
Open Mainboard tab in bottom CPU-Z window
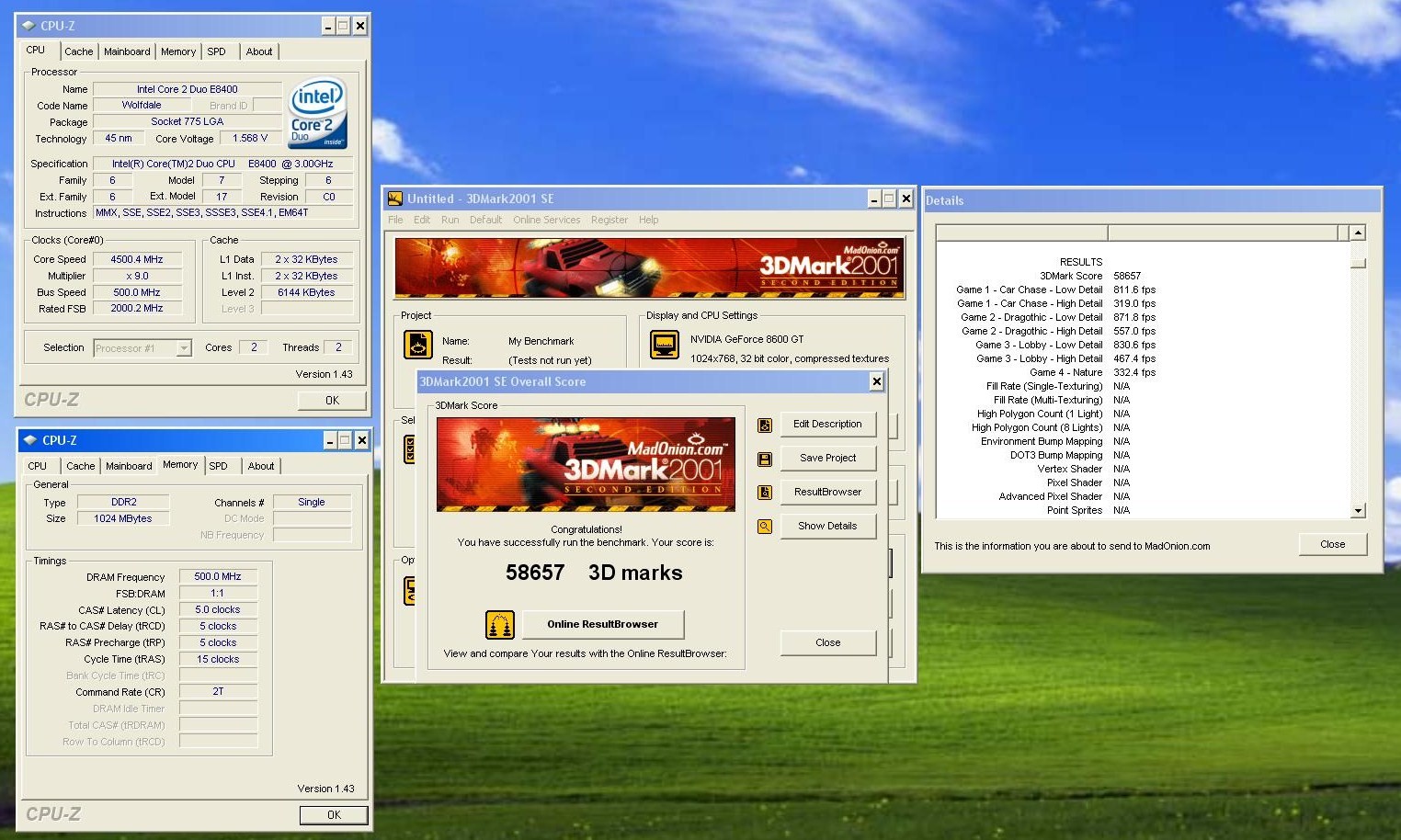tap(129, 467)
